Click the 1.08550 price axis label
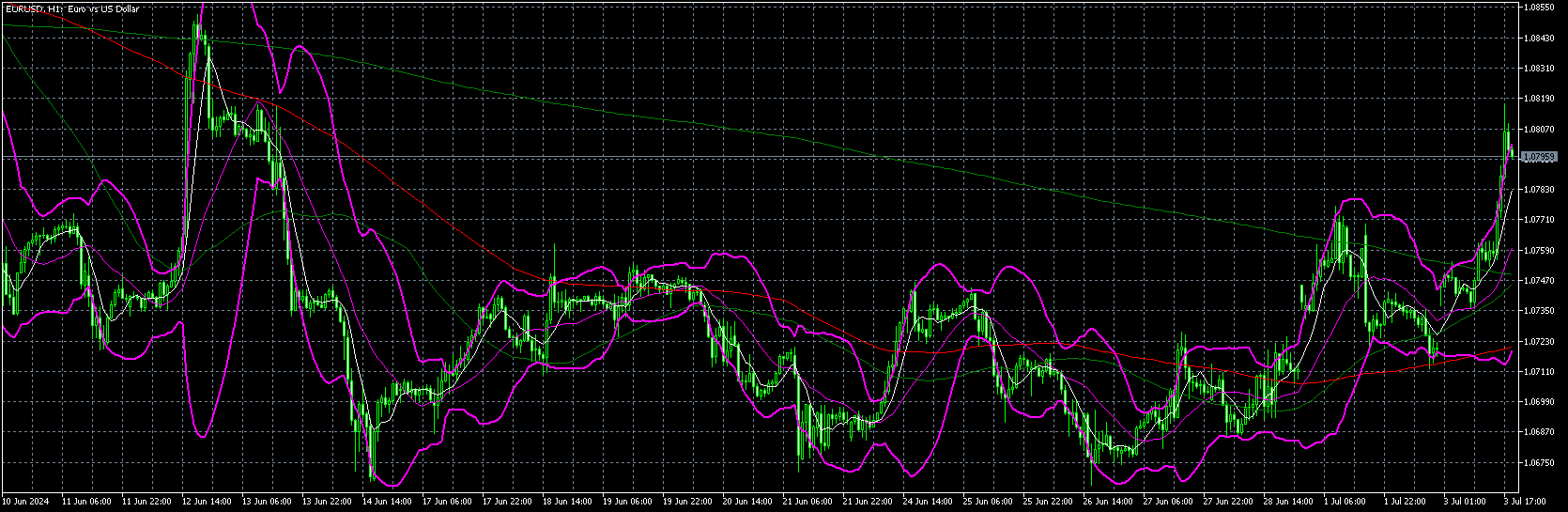The width and height of the screenshot is (1568, 512). click(1541, 7)
